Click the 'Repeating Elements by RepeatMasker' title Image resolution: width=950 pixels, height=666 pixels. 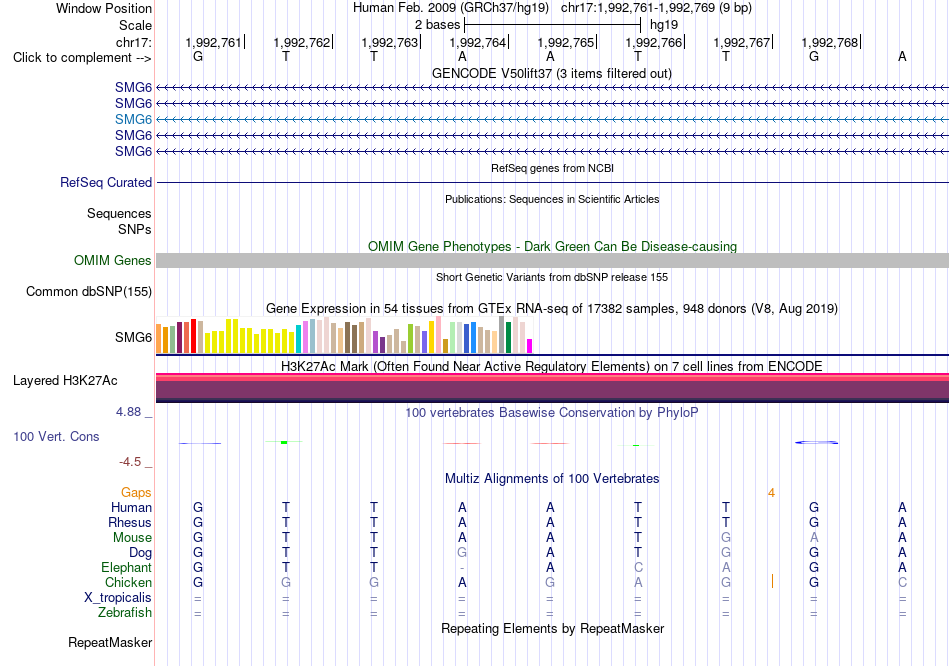pos(552,628)
